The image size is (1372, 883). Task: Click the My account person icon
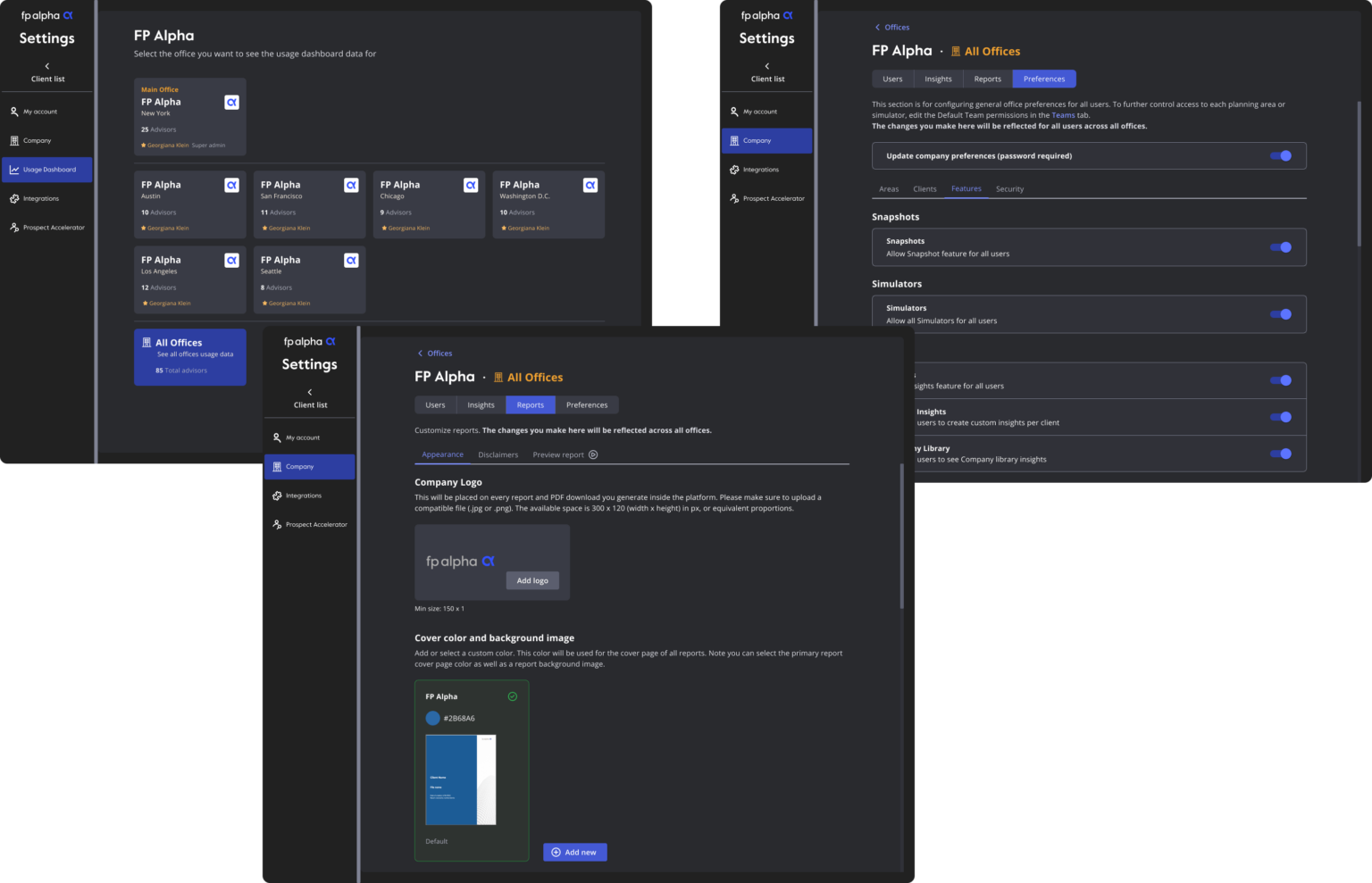[14, 111]
